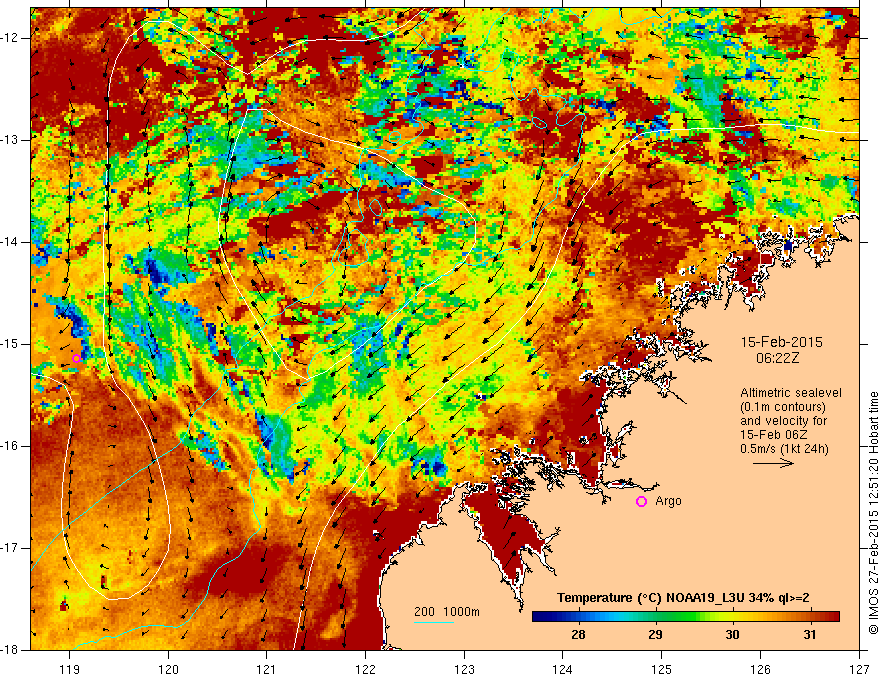Screen dimensions: 880x680
Task: Click the latitude label -12
Action: coord(11,38)
